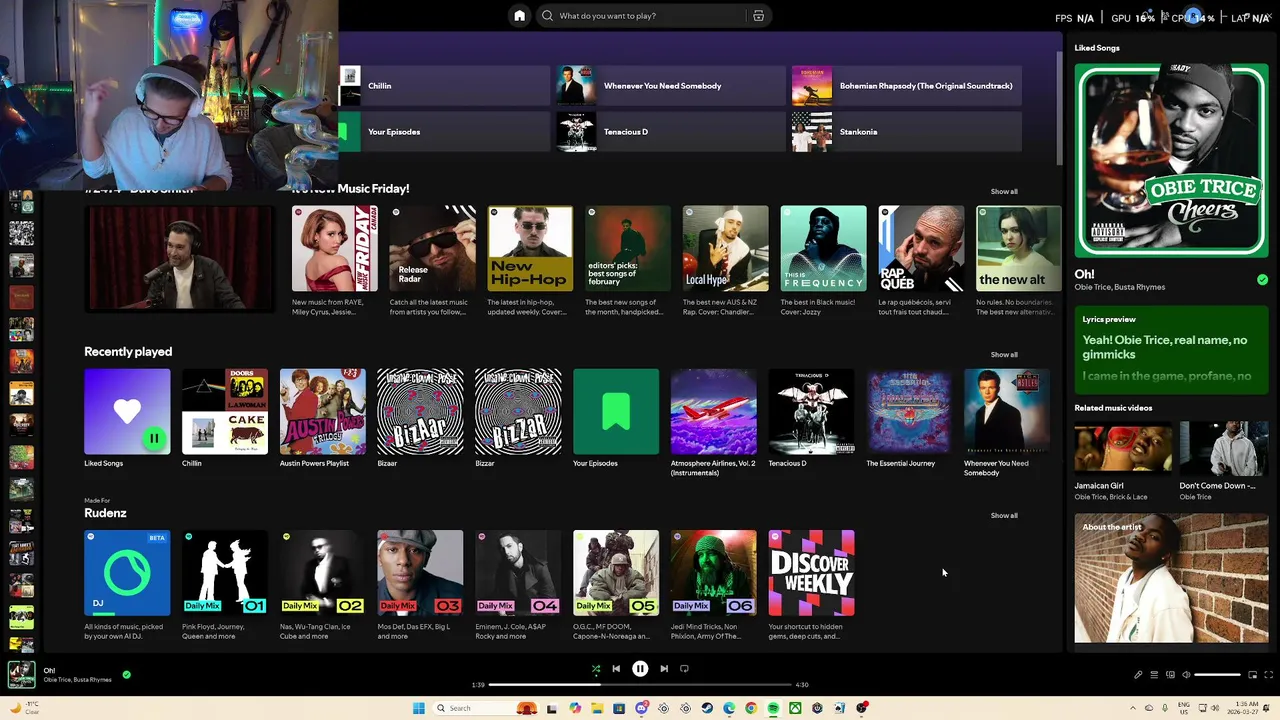This screenshot has width=1280, height=720.
Task: Open About the artist card
Action: pyautogui.click(x=1171, y=578)
